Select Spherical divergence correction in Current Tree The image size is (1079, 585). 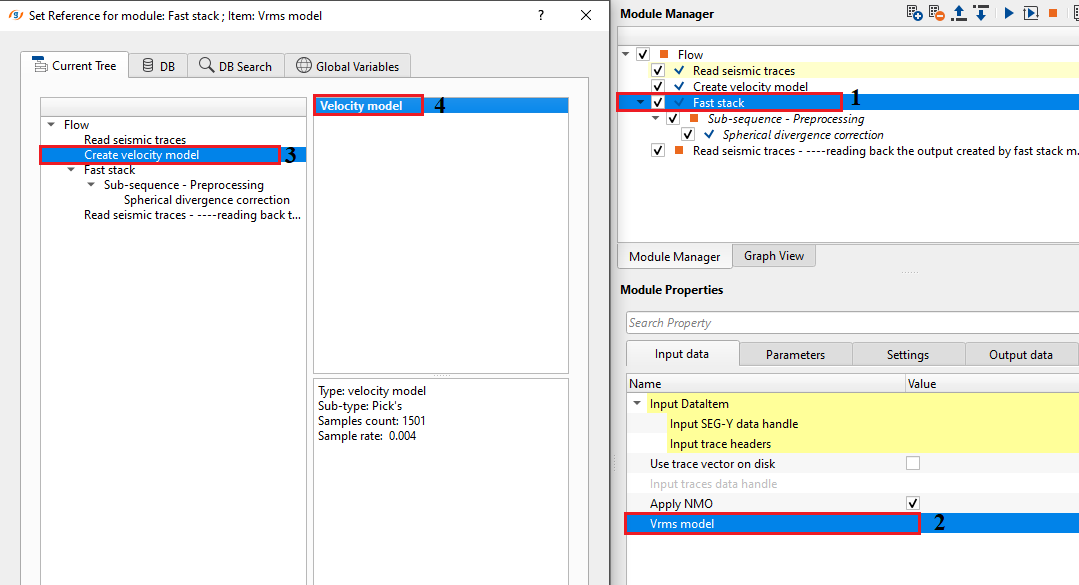(206, 200)
